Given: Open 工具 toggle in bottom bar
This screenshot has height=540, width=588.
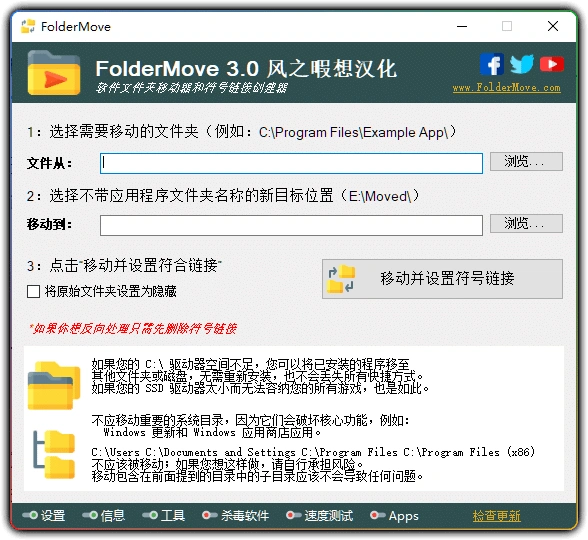Looking at the screenshot, I should 164,516.
